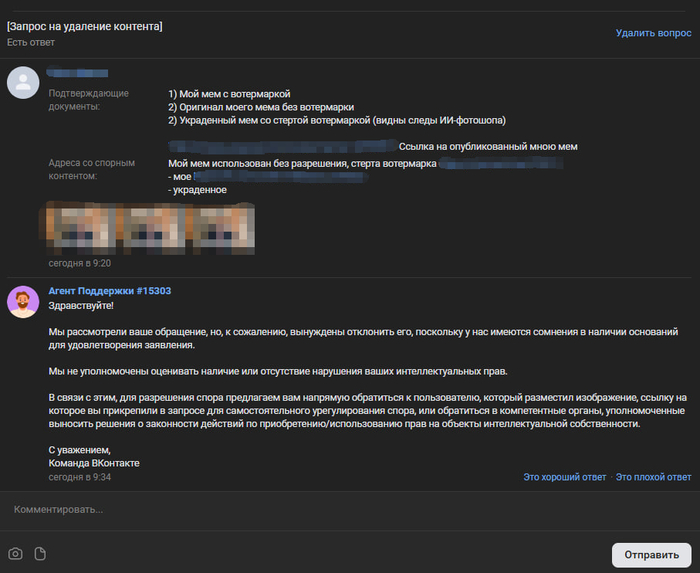Click the Удалить вопрос link
The width and height of the screenshot is (700, 573).
point(653,33)
